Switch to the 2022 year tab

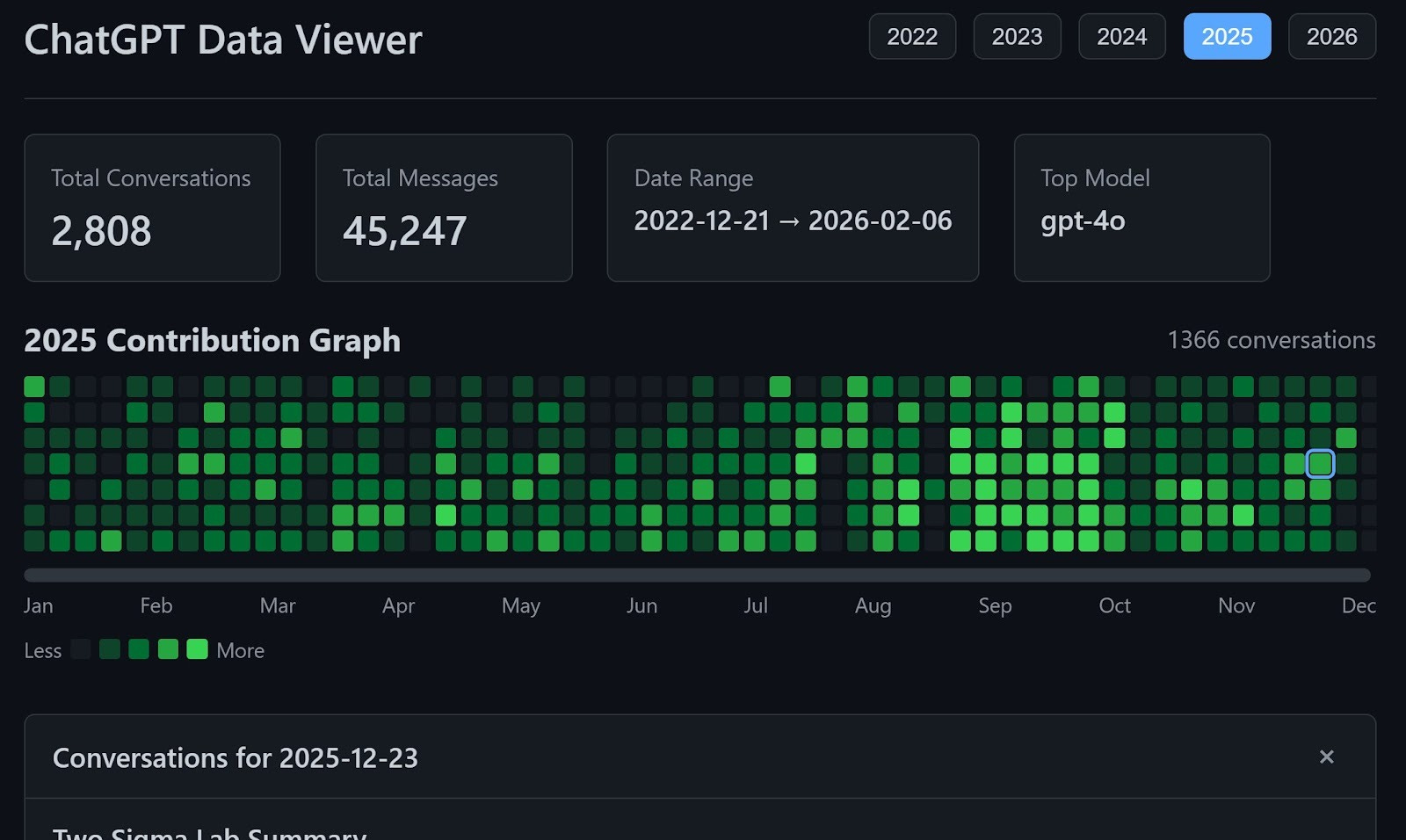pos(912,36)
